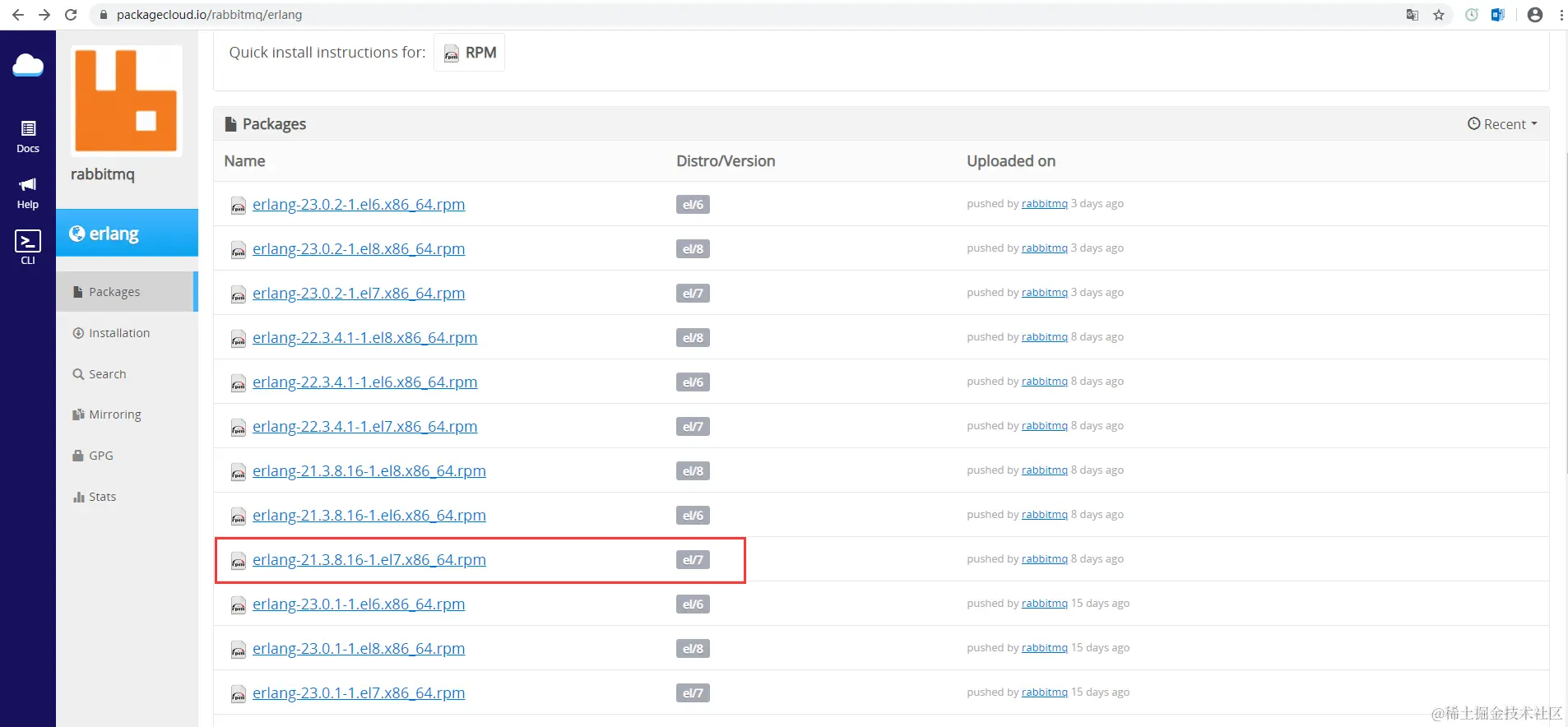Click rpm icon beside erlang-21.3.8.16-1.el7 package

[x=239, y=561]
